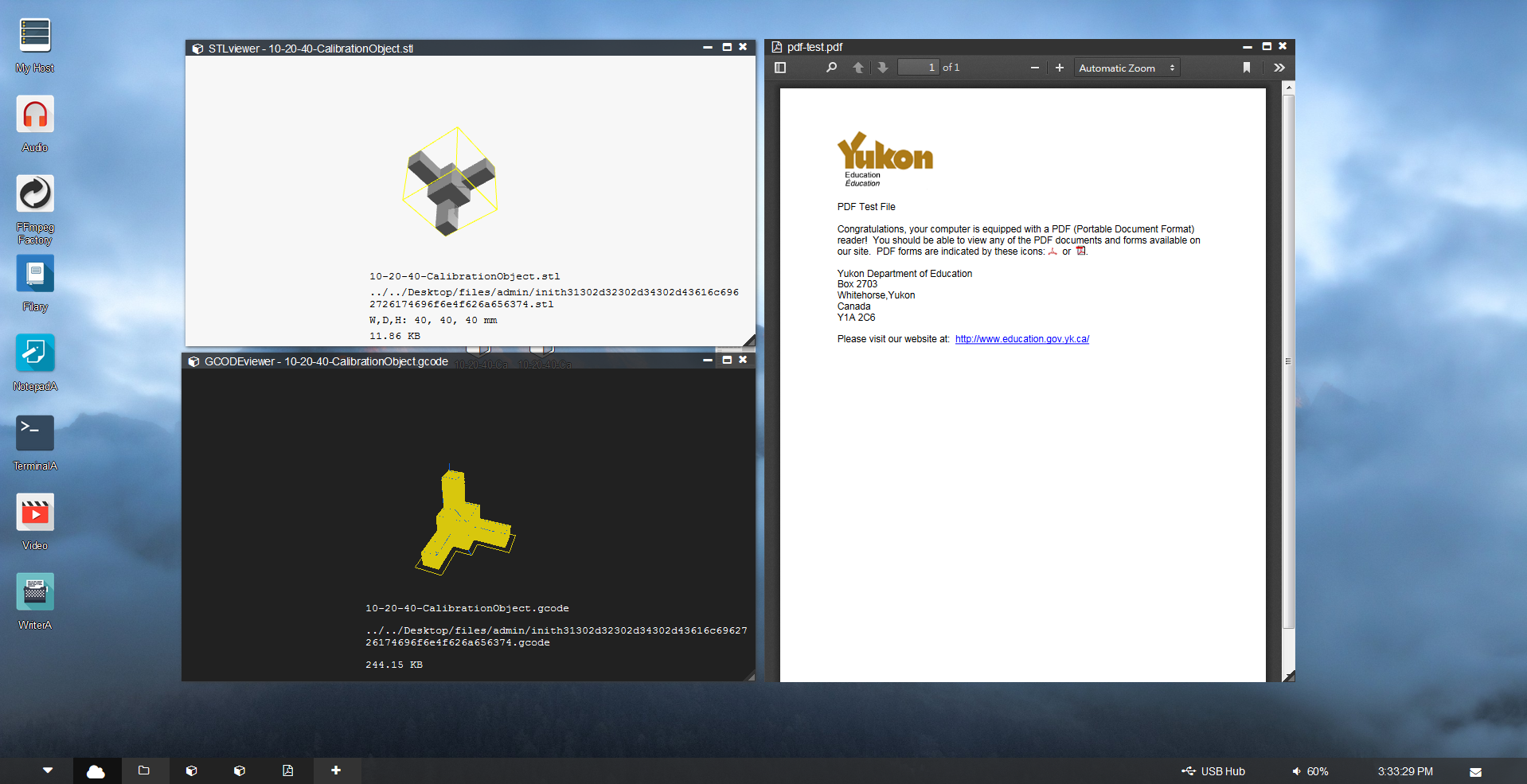Image resolution: width=1527 pixels, height=784 pixels.
Task: Click the 60% volume control
Action: 1310,771
